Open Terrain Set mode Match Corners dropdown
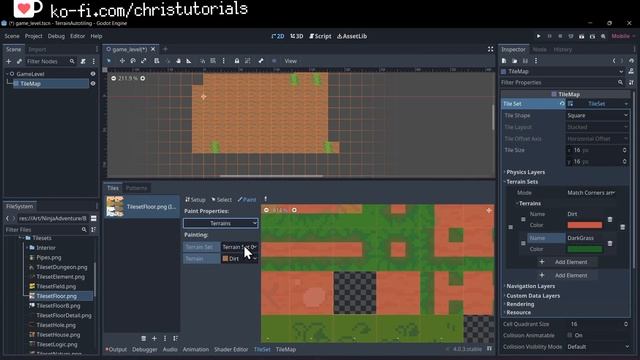Image resolution: width=640 pixels, height=360 pixels. [591, 193]
